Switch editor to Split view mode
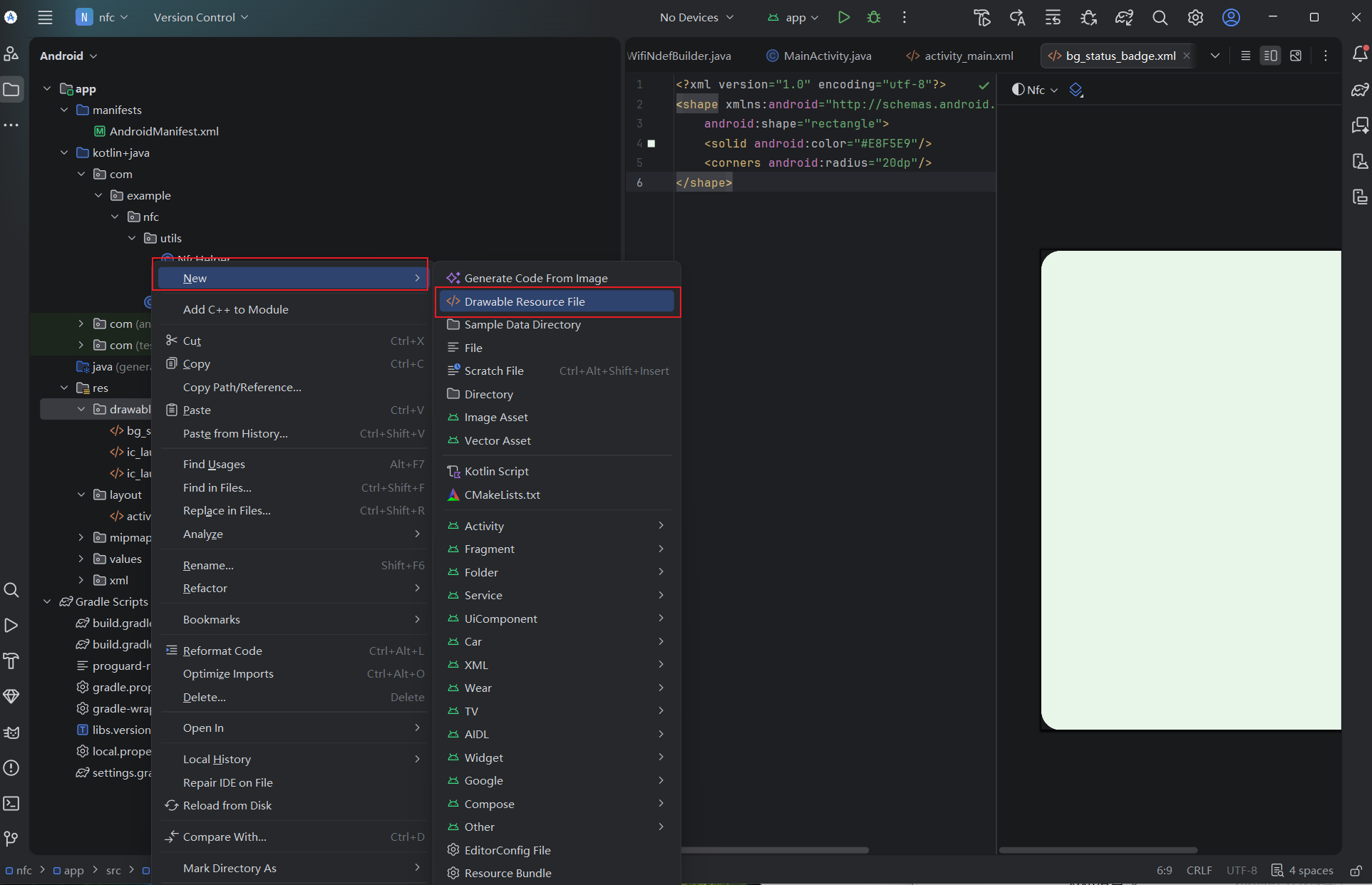 (1271, 56)
